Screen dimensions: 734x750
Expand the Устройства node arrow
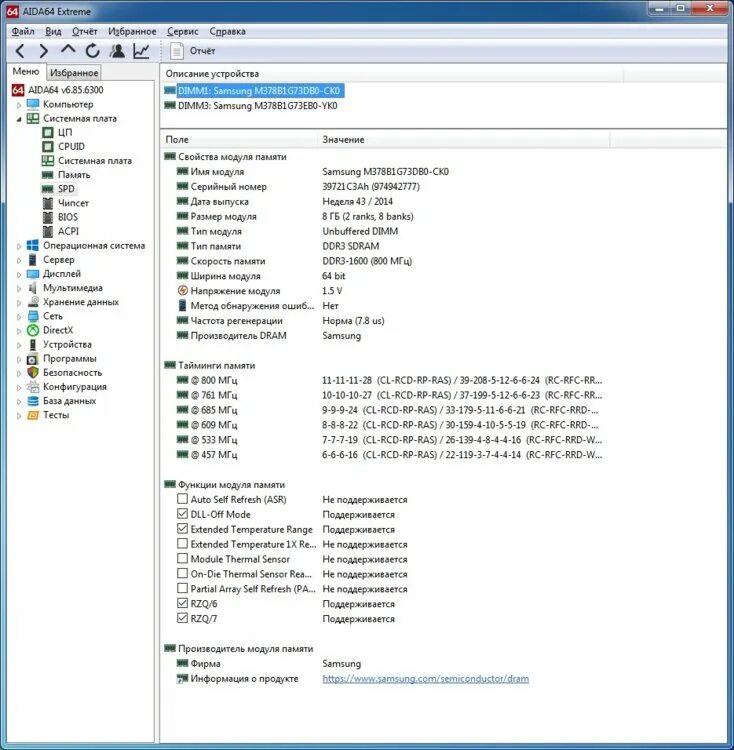tap(19, 345)
